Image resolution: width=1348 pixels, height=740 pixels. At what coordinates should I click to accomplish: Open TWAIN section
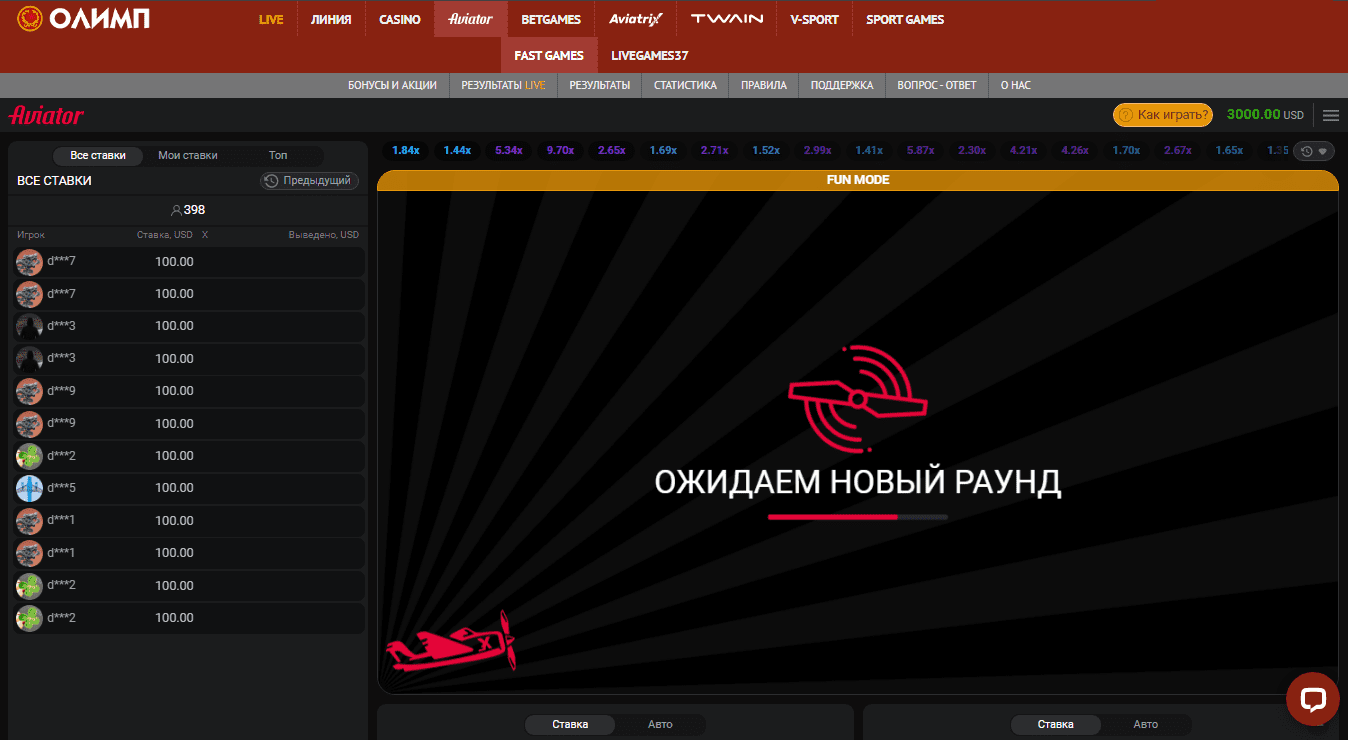727,19
